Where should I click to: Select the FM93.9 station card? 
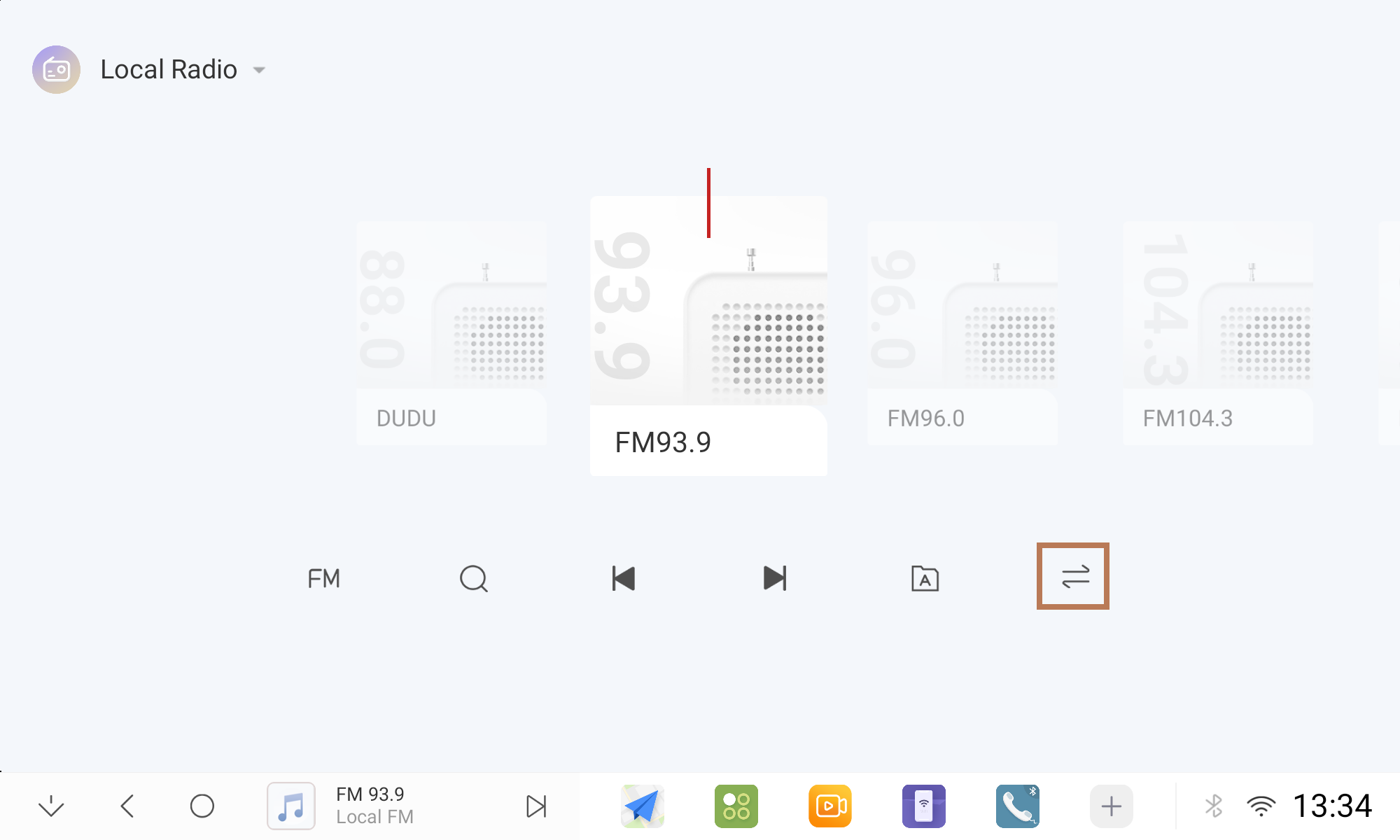pyautogui.click(x=708, y=336)
